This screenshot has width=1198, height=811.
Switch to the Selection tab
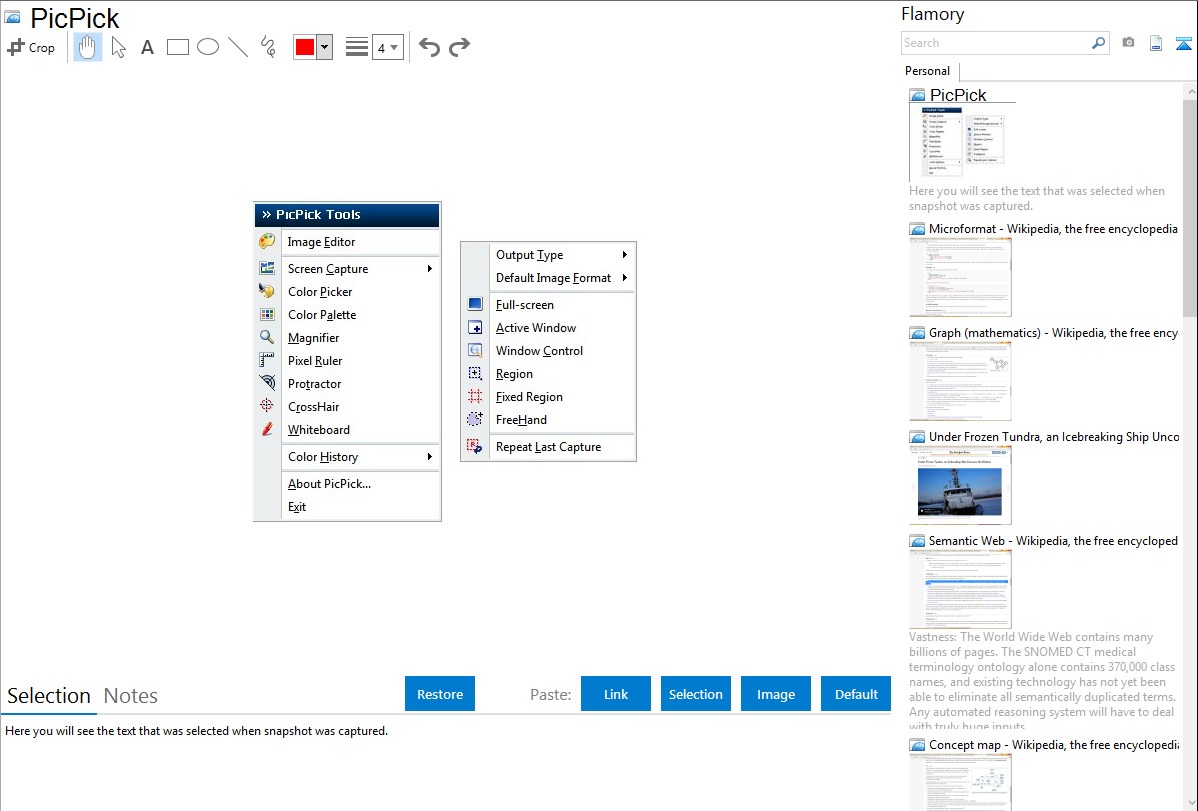click(x=49, y=696)
